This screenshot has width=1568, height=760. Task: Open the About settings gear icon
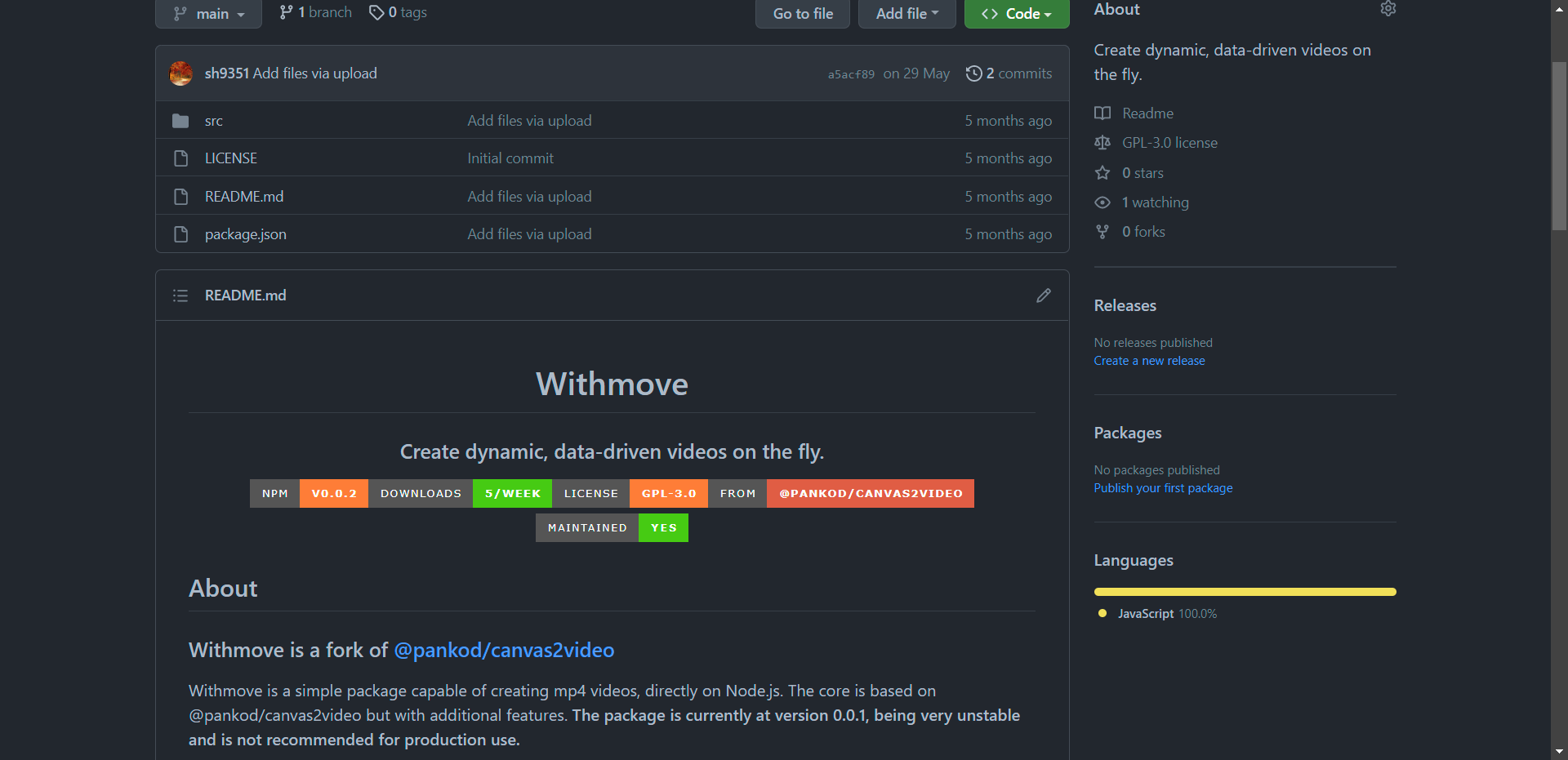pos(1388,9)
